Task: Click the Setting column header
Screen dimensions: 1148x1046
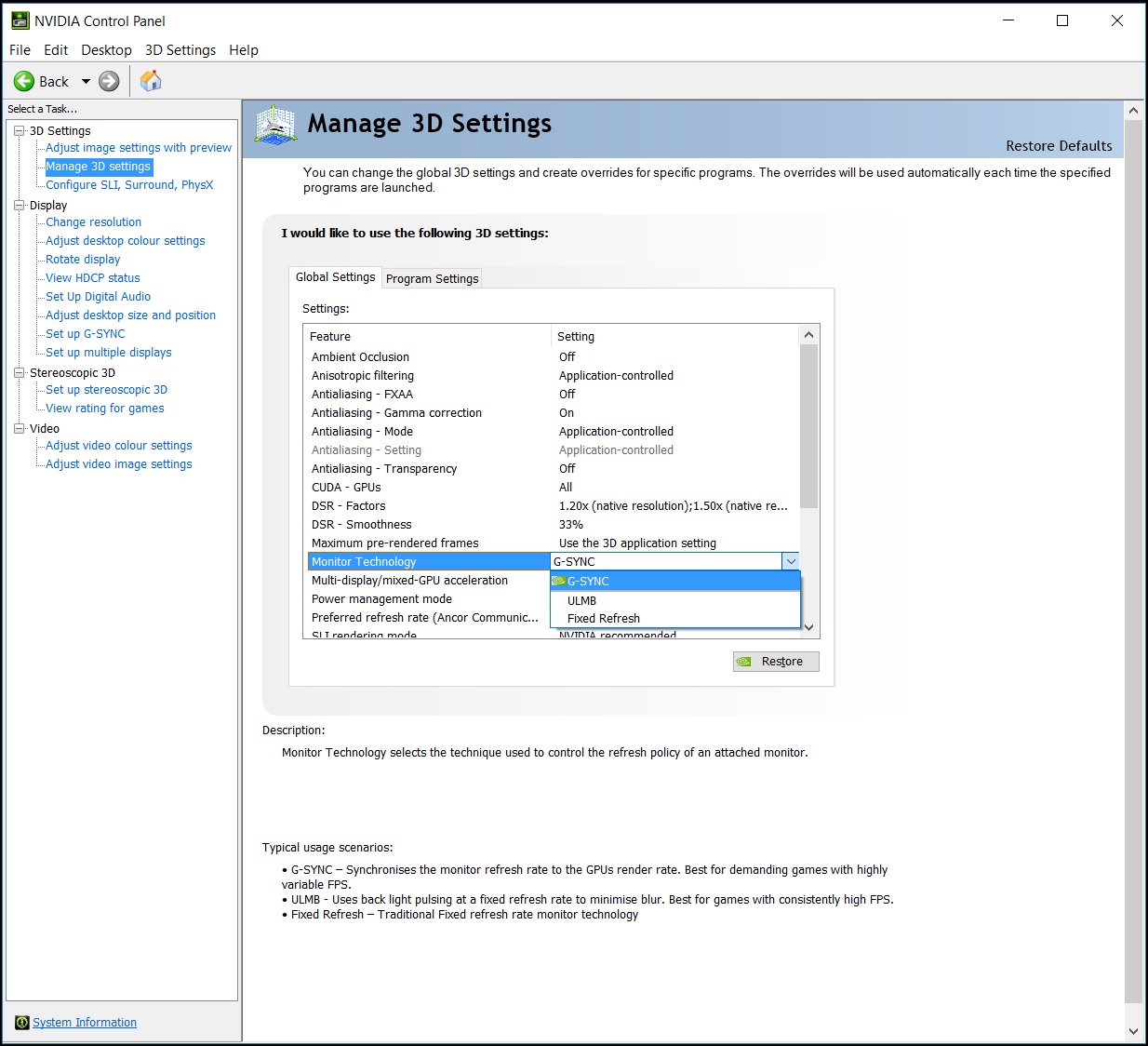Action: [x=674, y=336]
